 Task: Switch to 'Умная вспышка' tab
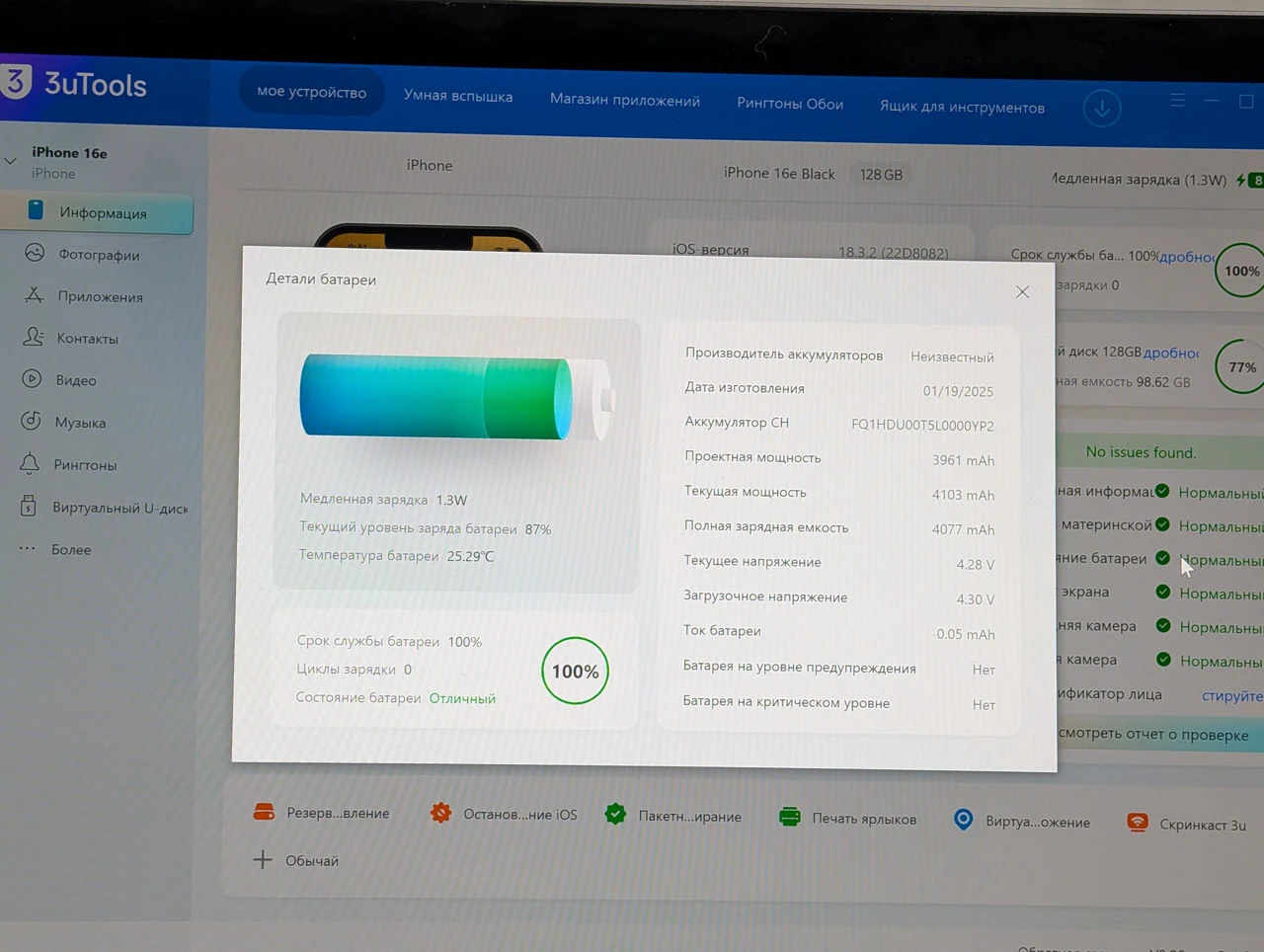(x=458, y=96)
